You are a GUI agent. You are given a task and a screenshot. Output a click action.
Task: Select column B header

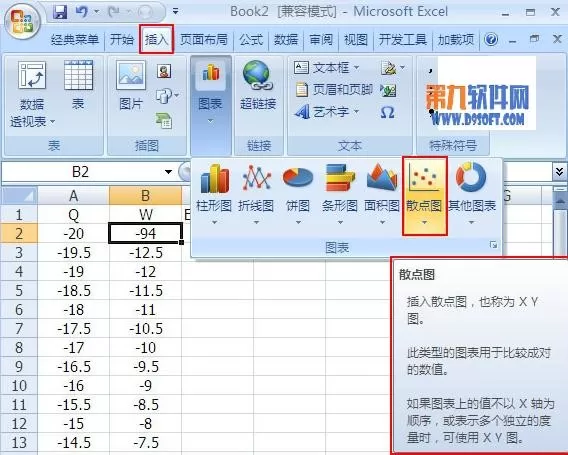145,196
